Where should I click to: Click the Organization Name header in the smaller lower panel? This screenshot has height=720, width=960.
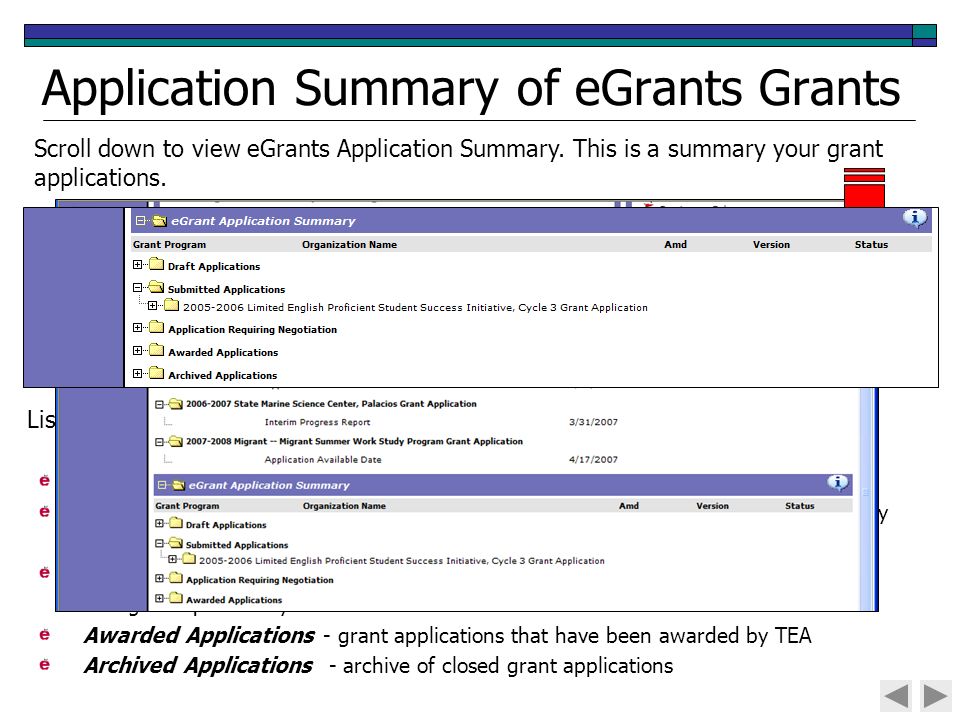[x=344, y=506]
